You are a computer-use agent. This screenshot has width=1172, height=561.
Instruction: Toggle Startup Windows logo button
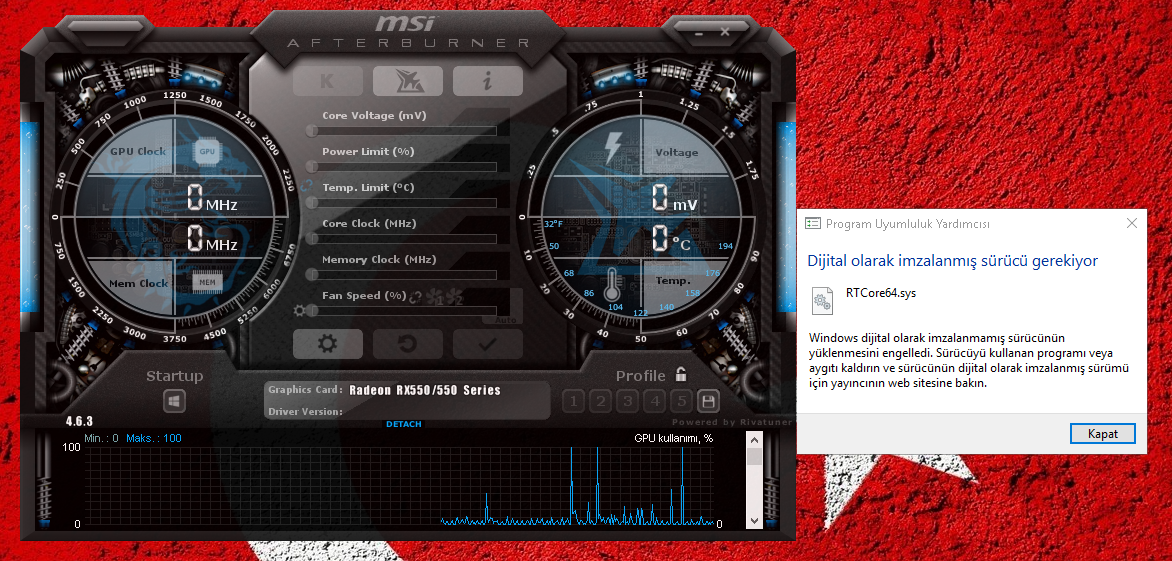coord(175,401)
